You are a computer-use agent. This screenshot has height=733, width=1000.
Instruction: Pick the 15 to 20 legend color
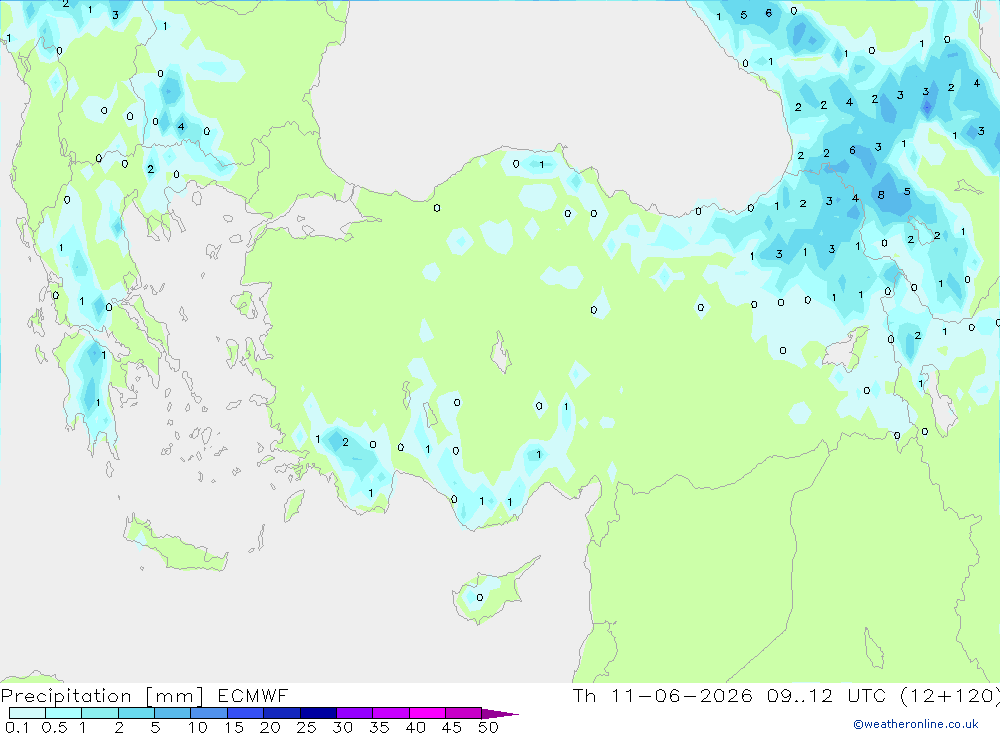coord(246,713)
